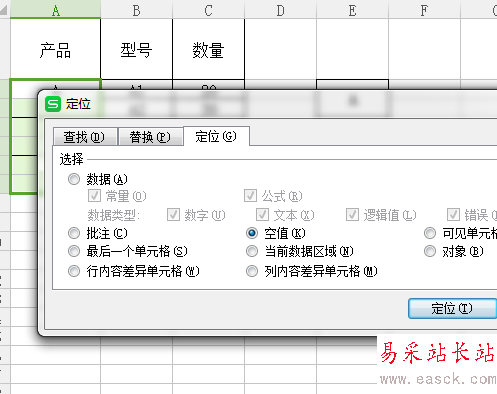Click the WPS logo icon in dialog title
497x394 pixels.
pos(53,104)
